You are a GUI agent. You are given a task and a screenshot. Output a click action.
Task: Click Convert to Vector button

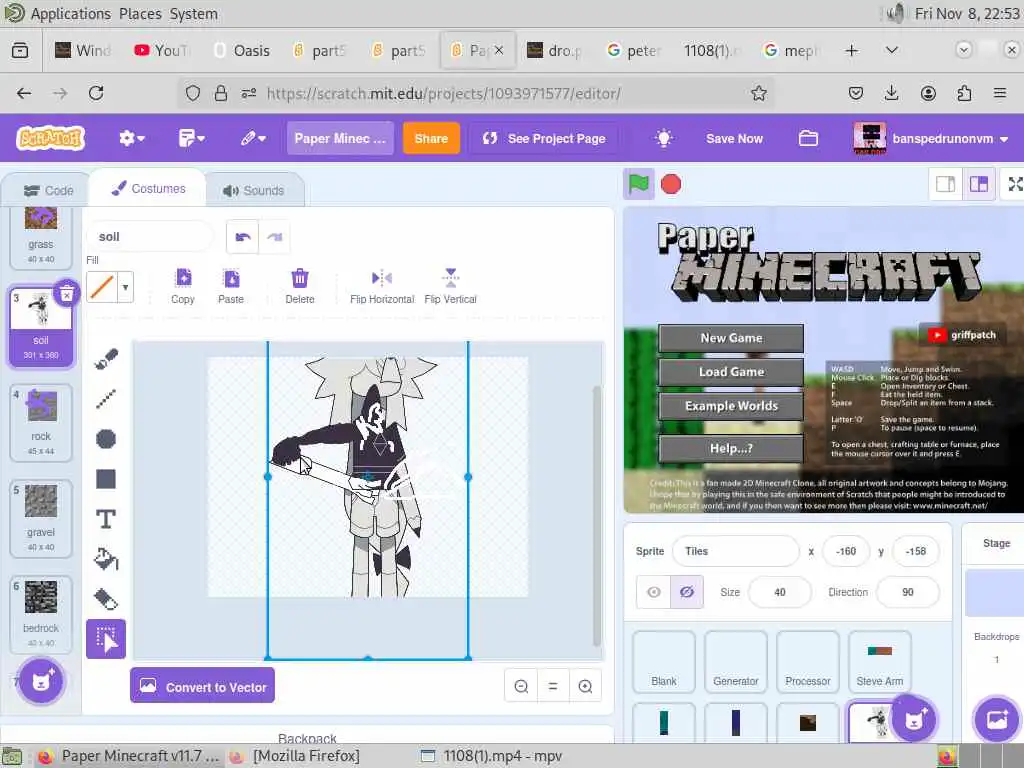pos(202,686)
